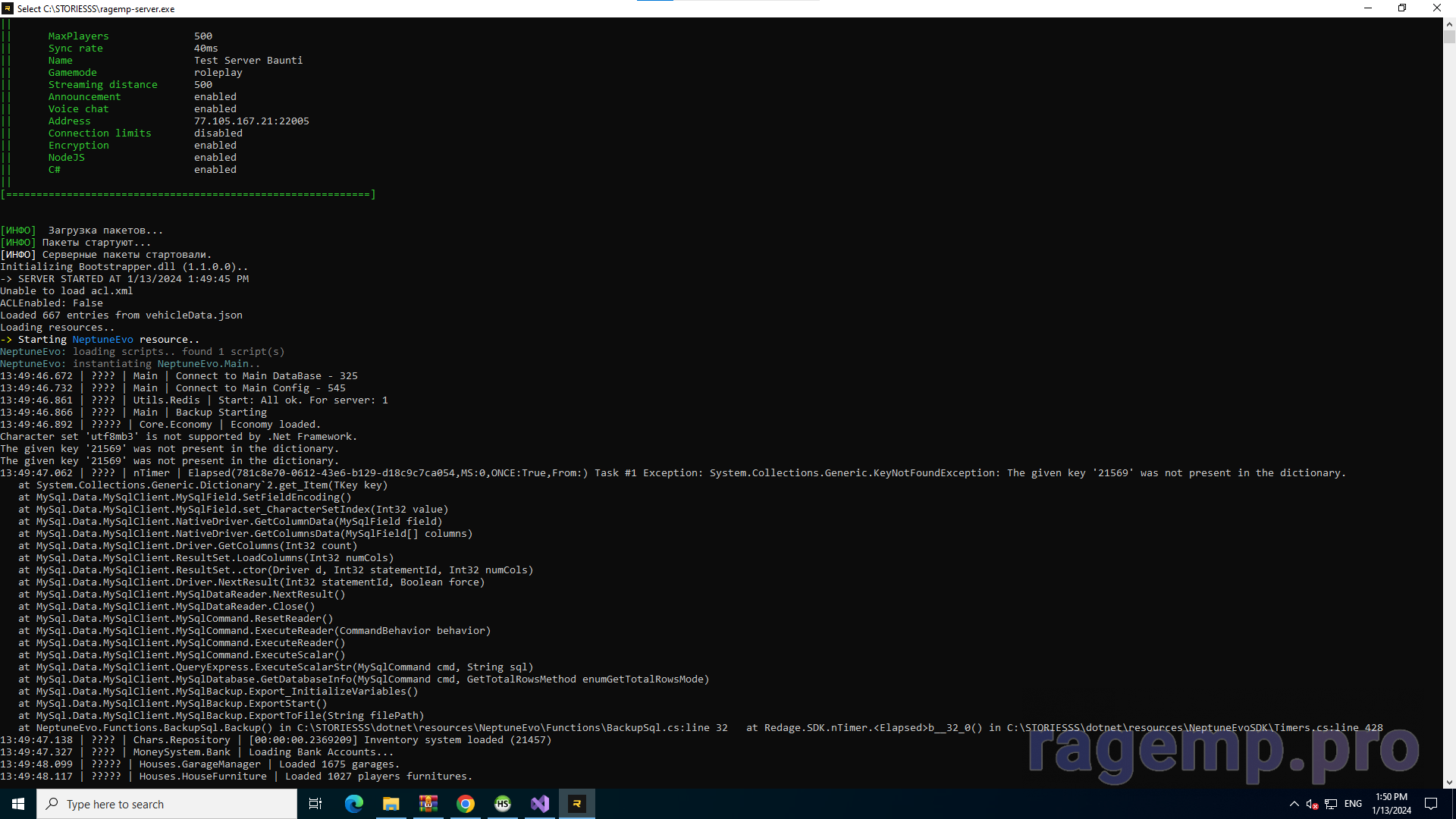Click 'disabled' next to Connection limits

[x=218, y=133]
